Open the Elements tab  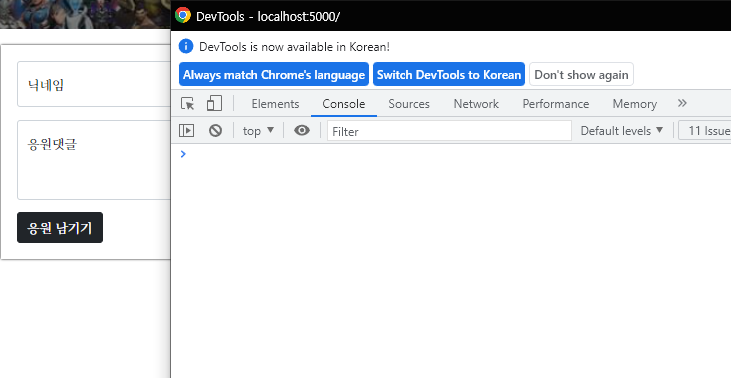275,103
